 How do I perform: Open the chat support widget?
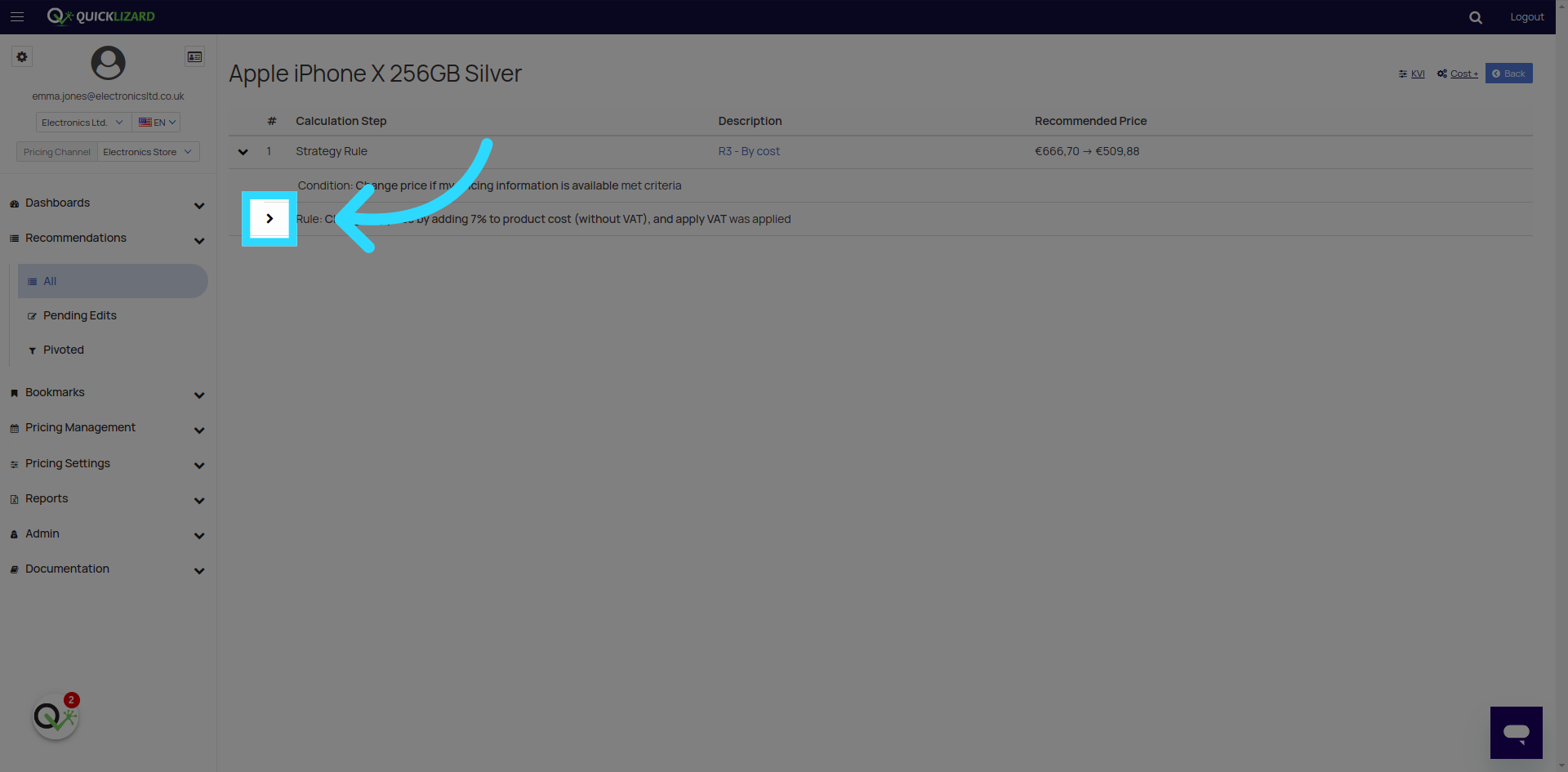1516,733
